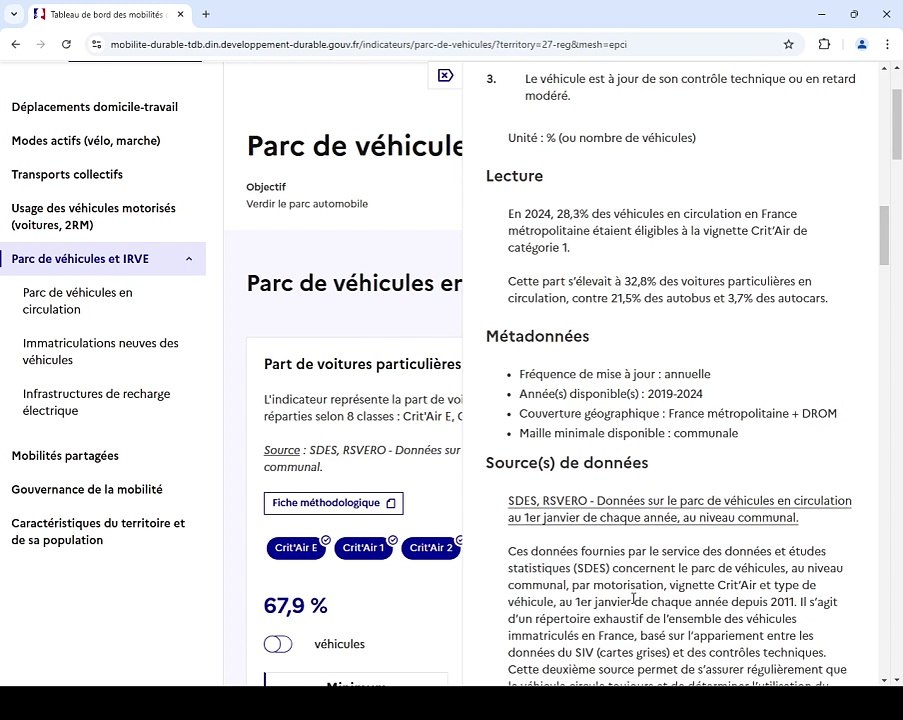Select Mobilités partagées in sidebar
This screenshot has height=720, width=903.
[x=65, y=456]
